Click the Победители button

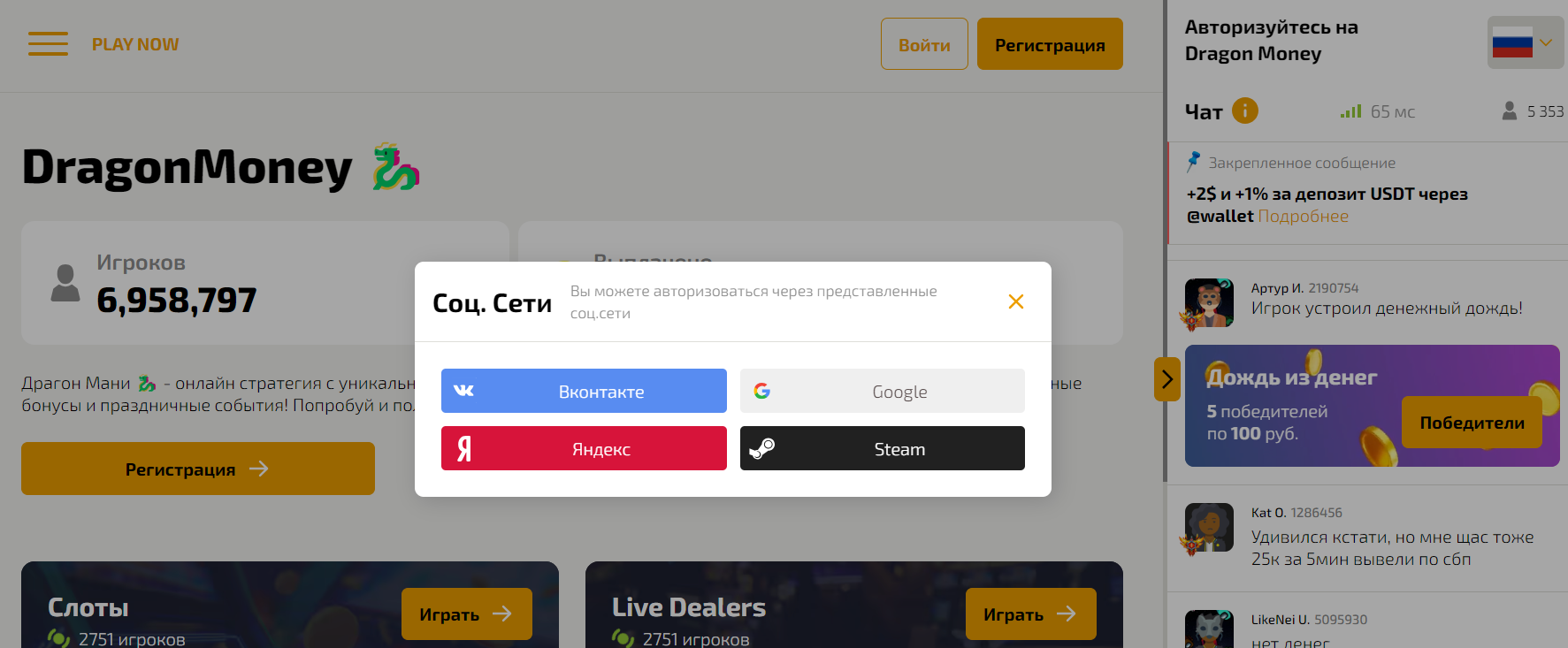[1472, 423]
